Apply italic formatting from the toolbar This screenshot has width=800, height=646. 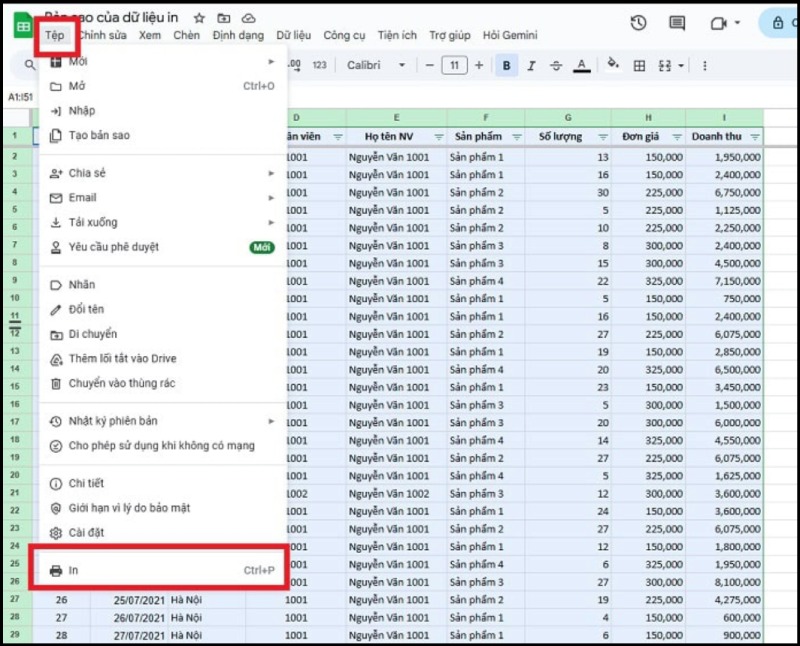(531, 66)
